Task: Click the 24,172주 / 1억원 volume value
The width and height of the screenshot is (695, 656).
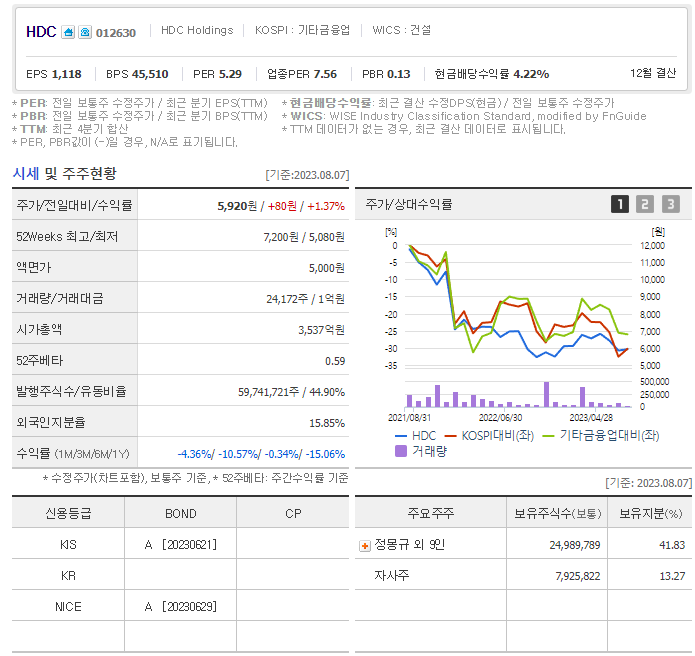Action: click(x=305, y=299)
